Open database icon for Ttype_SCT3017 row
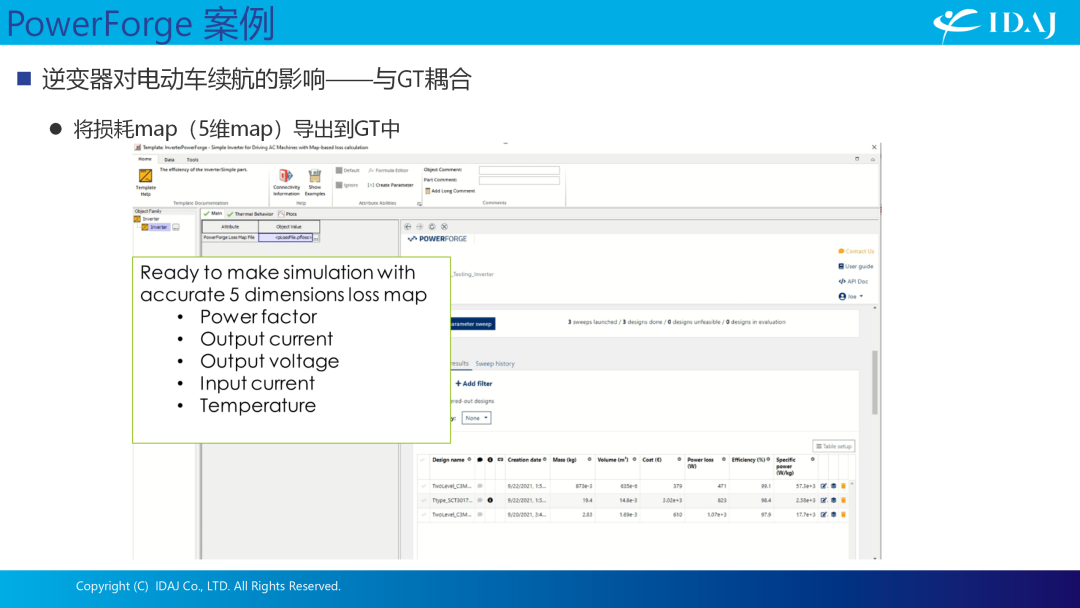 (x=833, y=501)
